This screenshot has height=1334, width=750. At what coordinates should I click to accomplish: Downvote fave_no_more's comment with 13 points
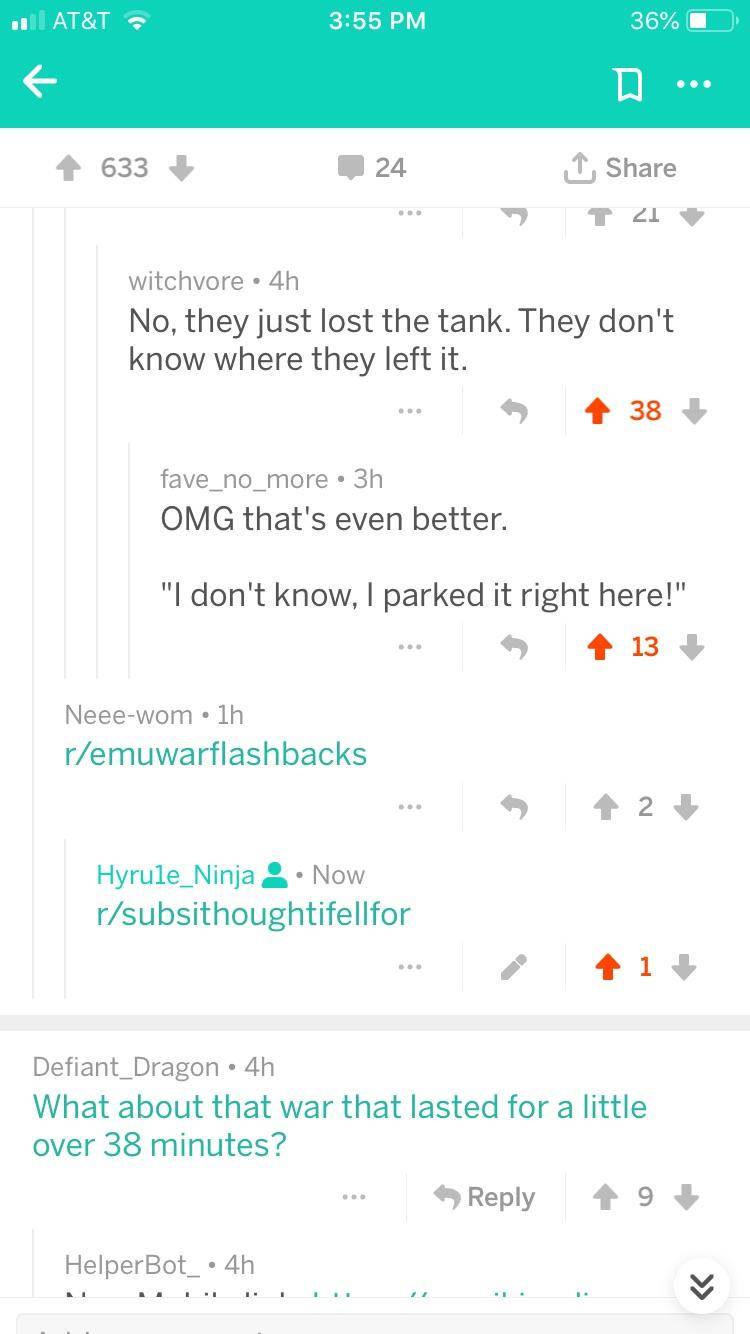coord(692,647)
